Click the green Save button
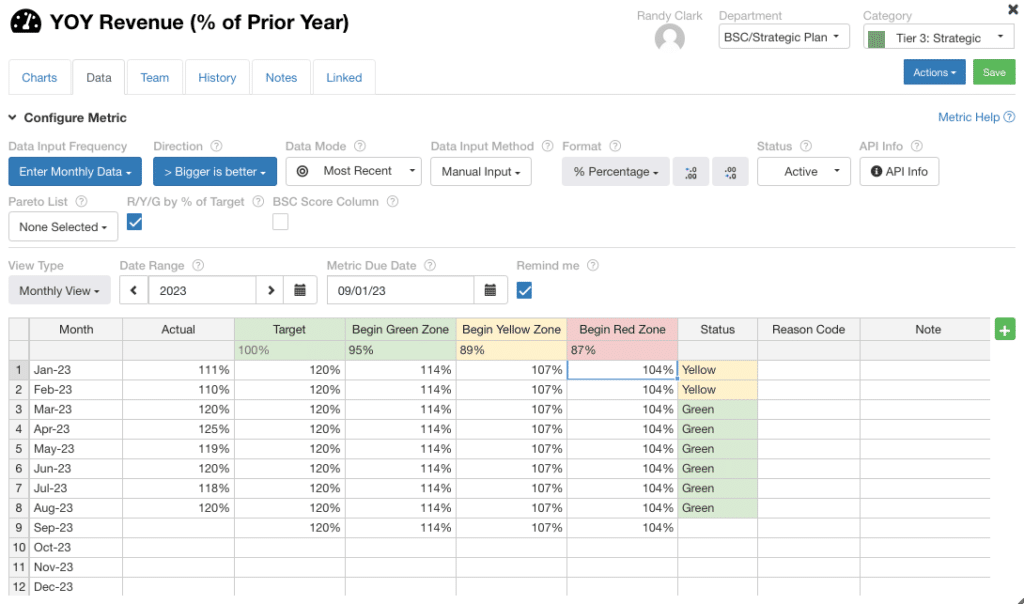The height and width of the screenshot is (604, 1024). (994, 72)
